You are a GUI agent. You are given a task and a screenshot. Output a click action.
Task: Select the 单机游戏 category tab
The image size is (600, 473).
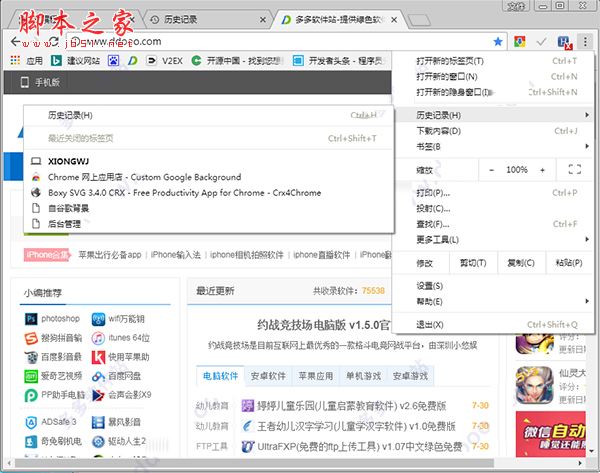(364, 376)
